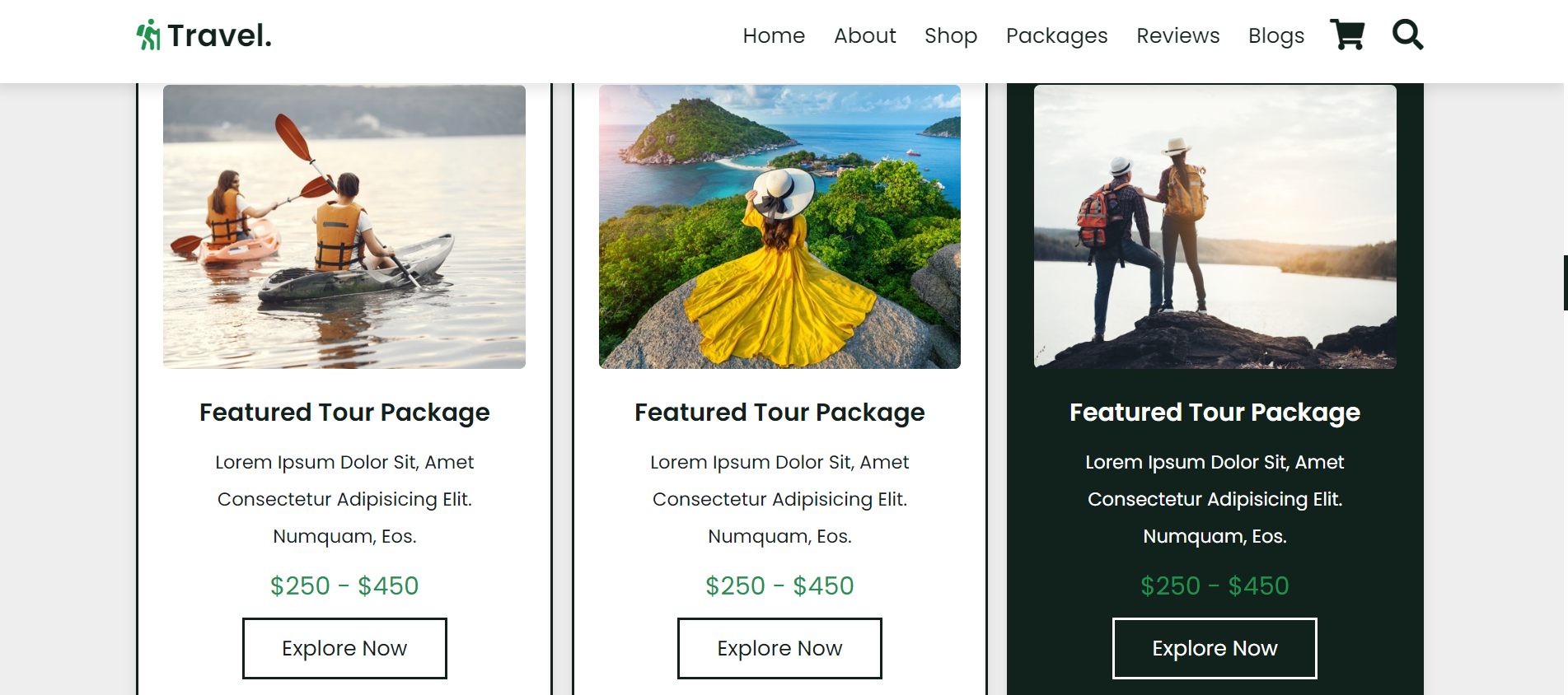Navigate to the Shop page
Image resolution: width=1568 pixels, height=695 pixels.
950,35
